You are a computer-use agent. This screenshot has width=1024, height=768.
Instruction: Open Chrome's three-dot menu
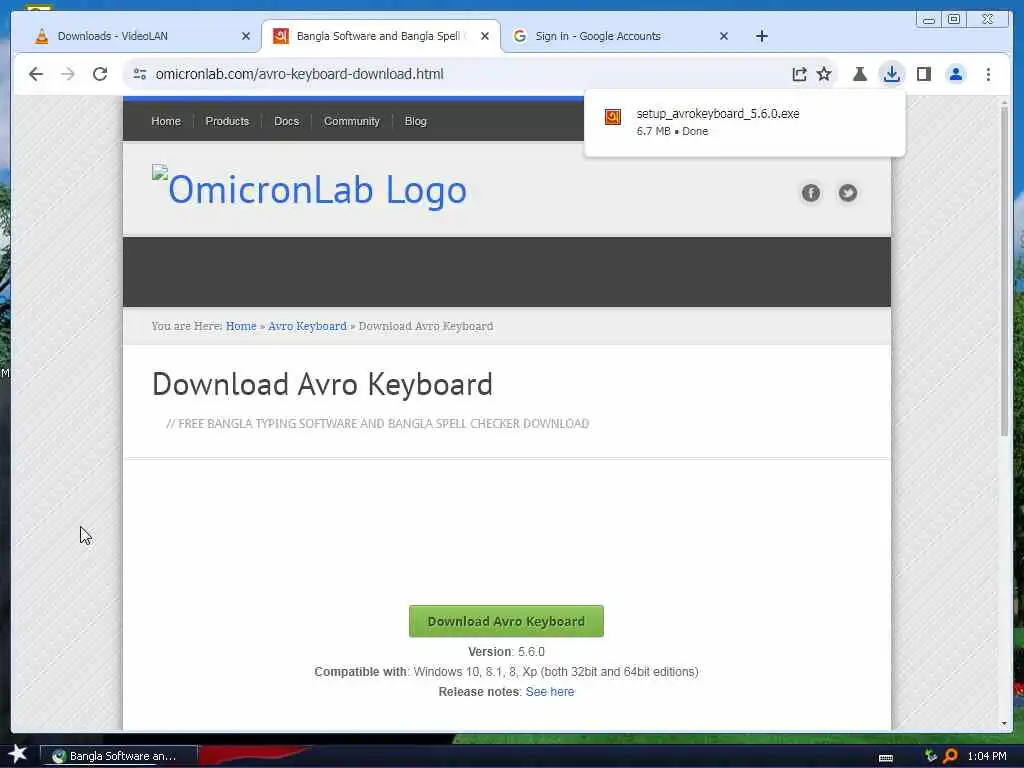[988, 74]
